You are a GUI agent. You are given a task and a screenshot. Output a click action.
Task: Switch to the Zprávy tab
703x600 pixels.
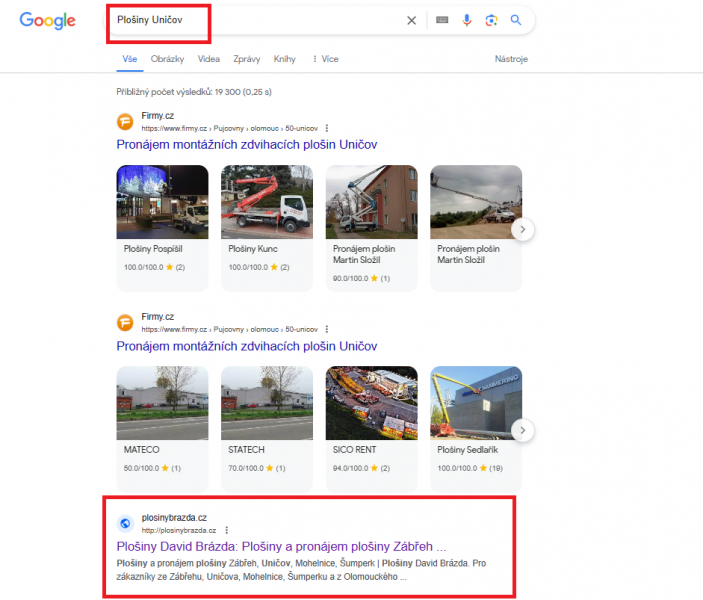coord(247,59)
